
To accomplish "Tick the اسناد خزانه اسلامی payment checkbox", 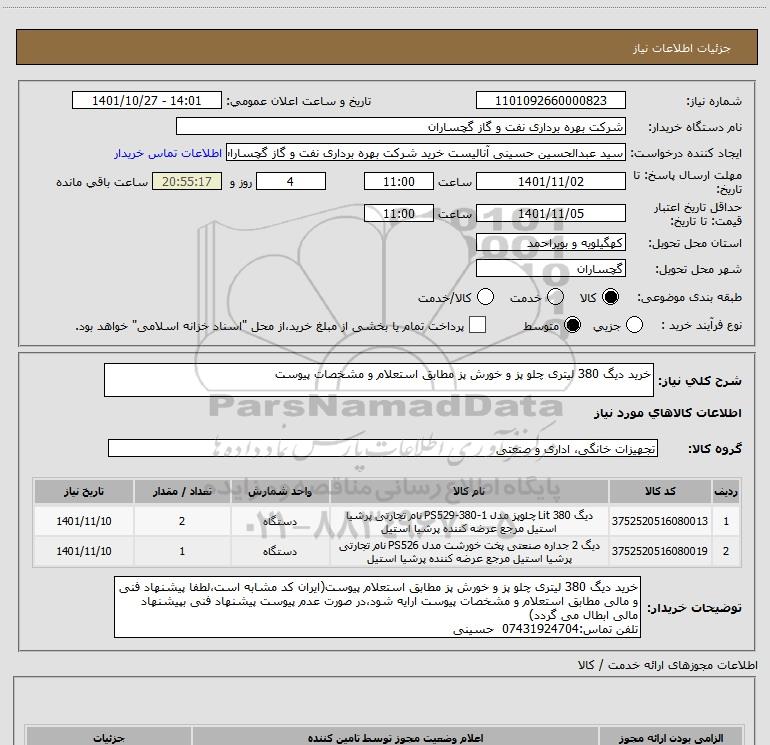I will (x=477, y=325).
